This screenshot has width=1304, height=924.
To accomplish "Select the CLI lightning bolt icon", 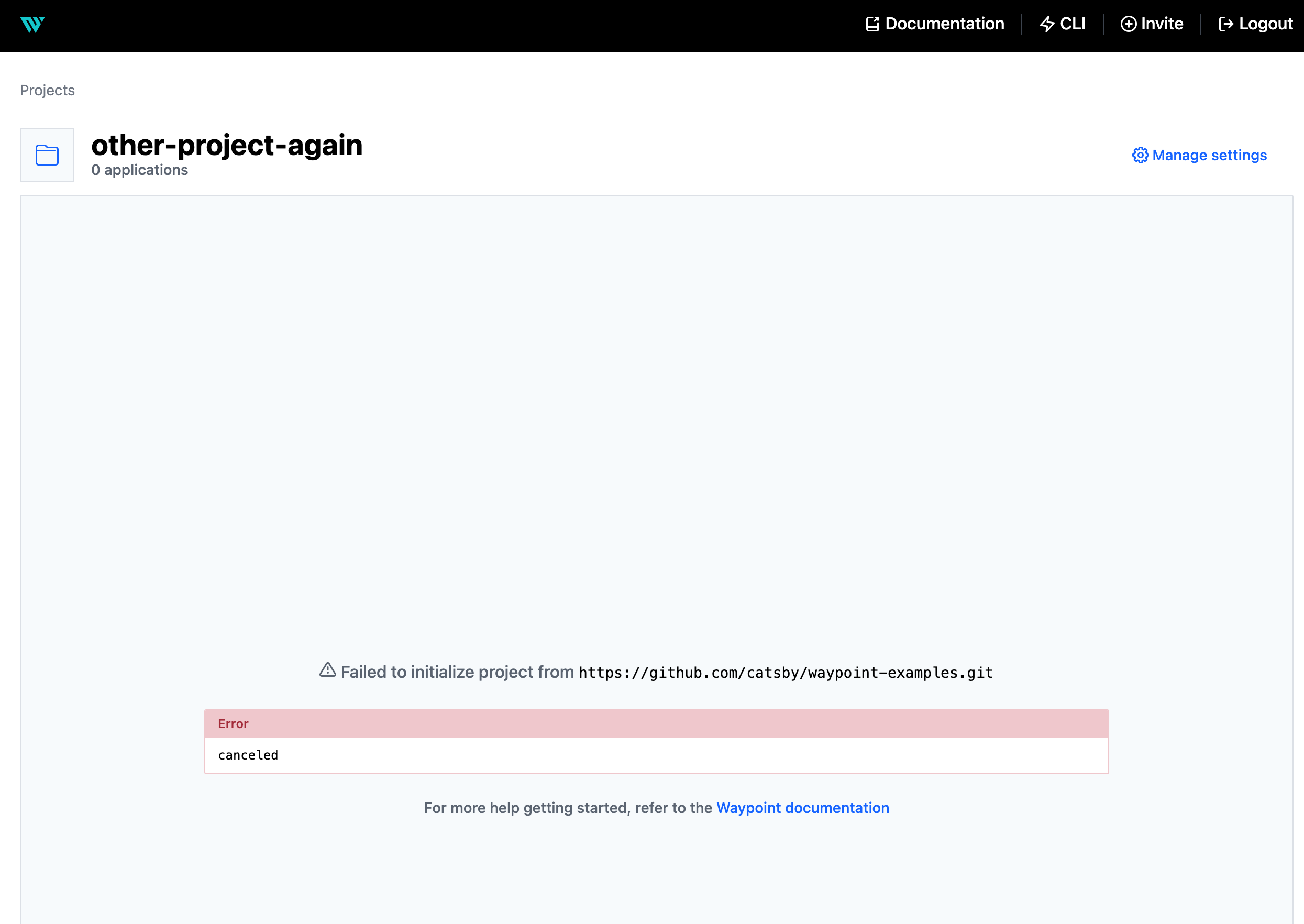I will pos(1046,24).
